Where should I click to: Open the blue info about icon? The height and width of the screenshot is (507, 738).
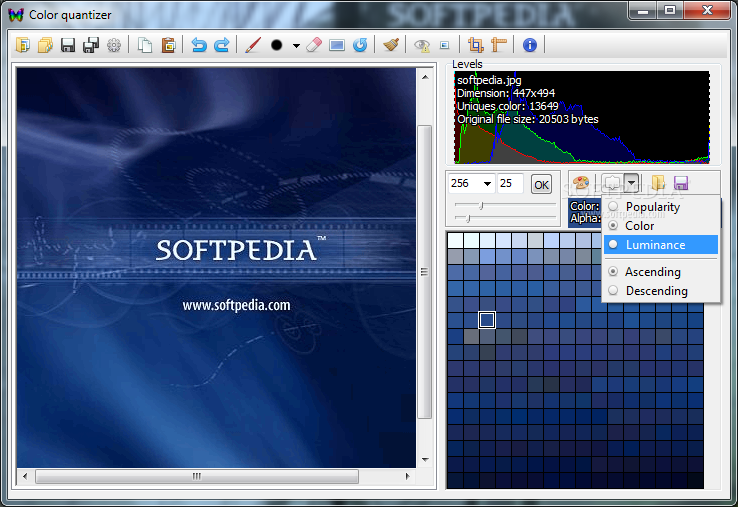pyautogui.click(x=529, y=45)
